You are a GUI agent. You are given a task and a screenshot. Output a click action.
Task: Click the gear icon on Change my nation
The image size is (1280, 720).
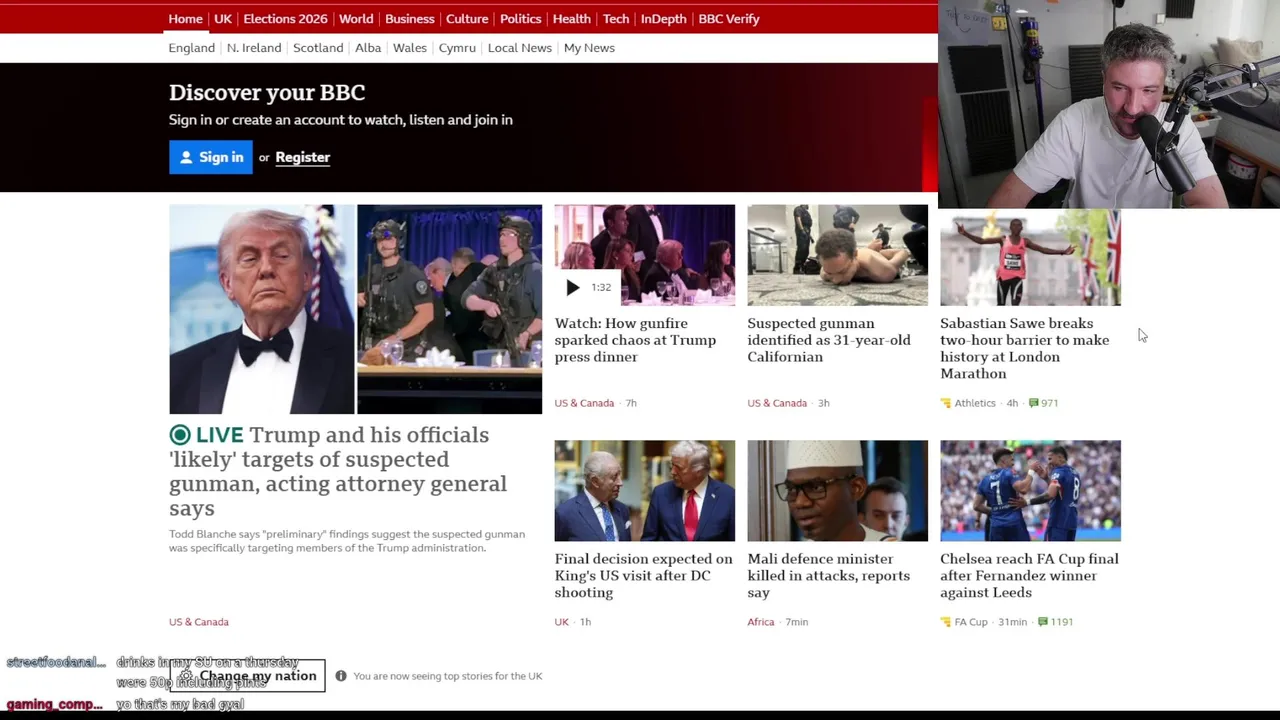[x=186, y=676]
